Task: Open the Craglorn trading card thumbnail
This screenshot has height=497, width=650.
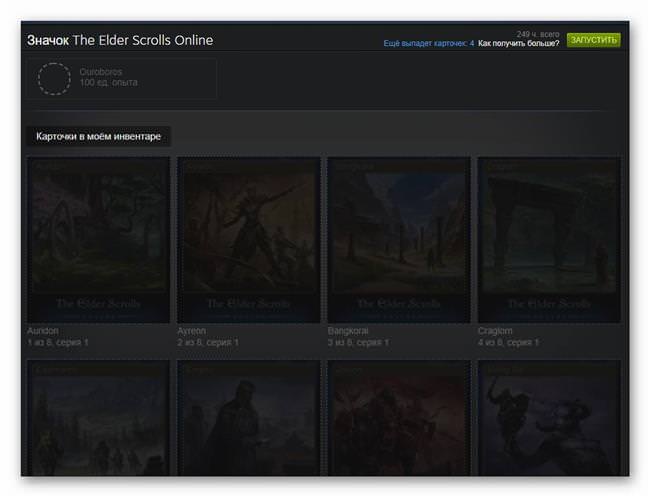Action: coord(549,240)
